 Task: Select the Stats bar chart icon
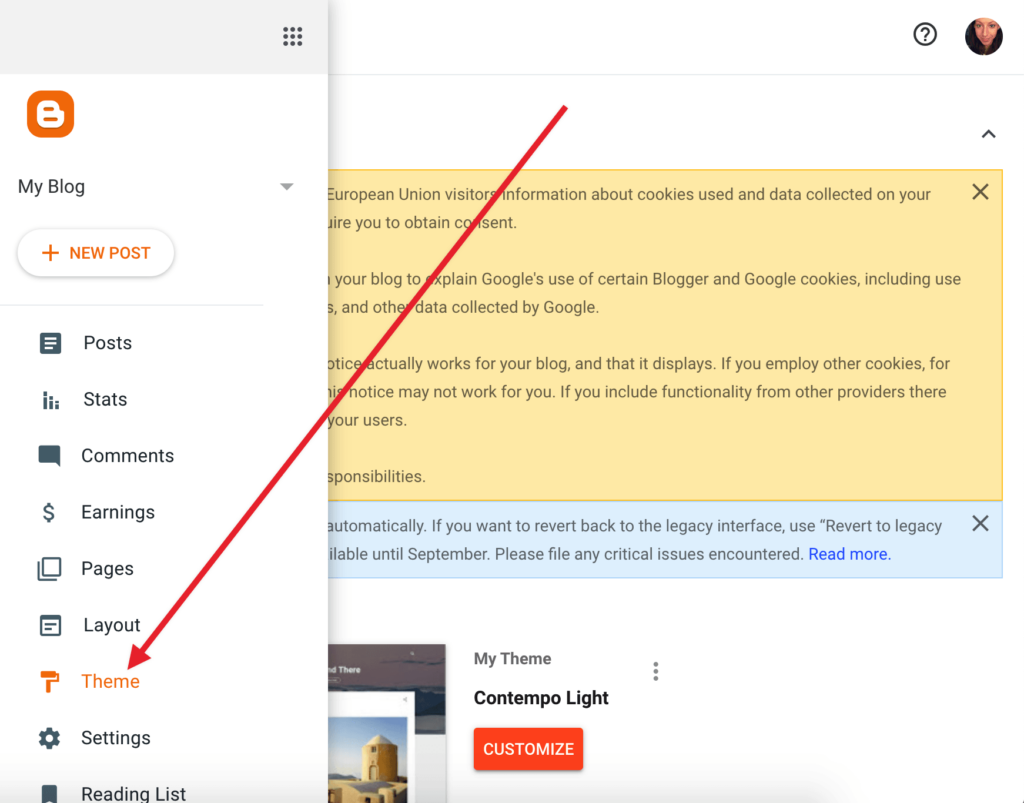(50, 399)
